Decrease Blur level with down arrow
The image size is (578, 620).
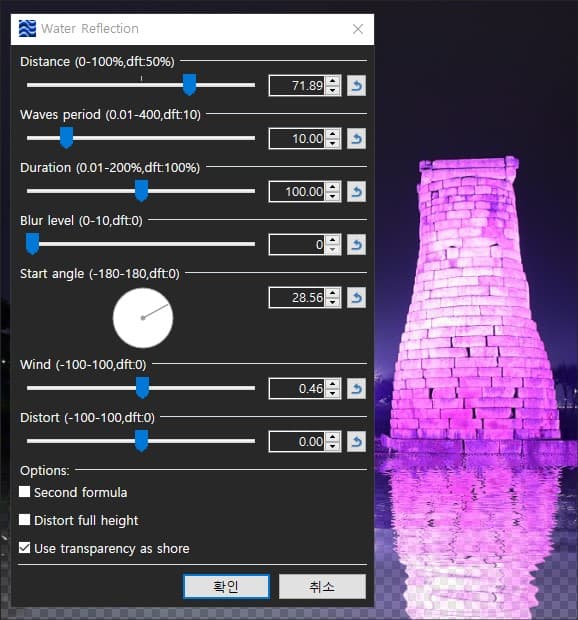[x=333, y=249]
